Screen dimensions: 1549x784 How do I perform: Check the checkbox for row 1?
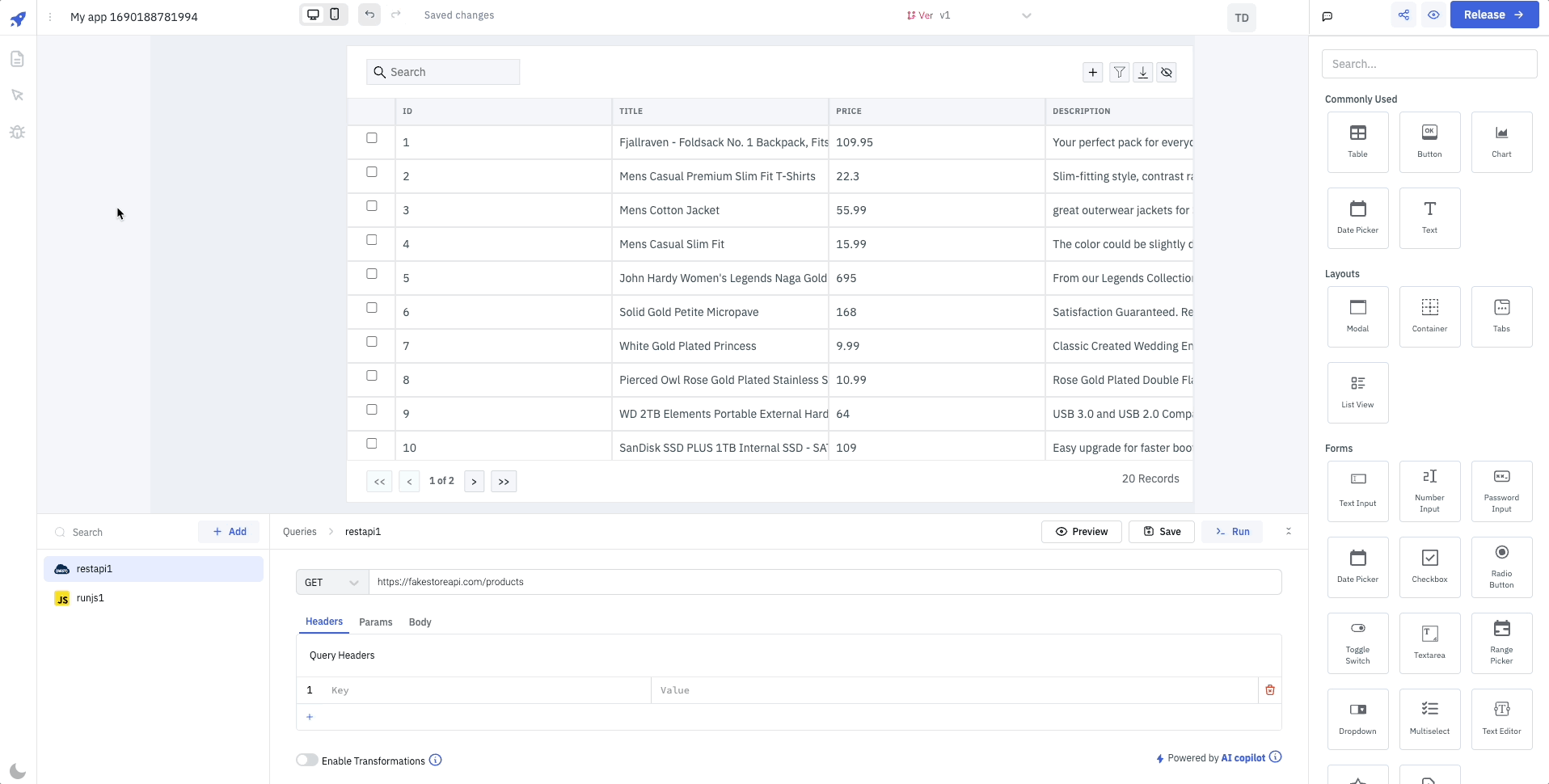(372, 138)
